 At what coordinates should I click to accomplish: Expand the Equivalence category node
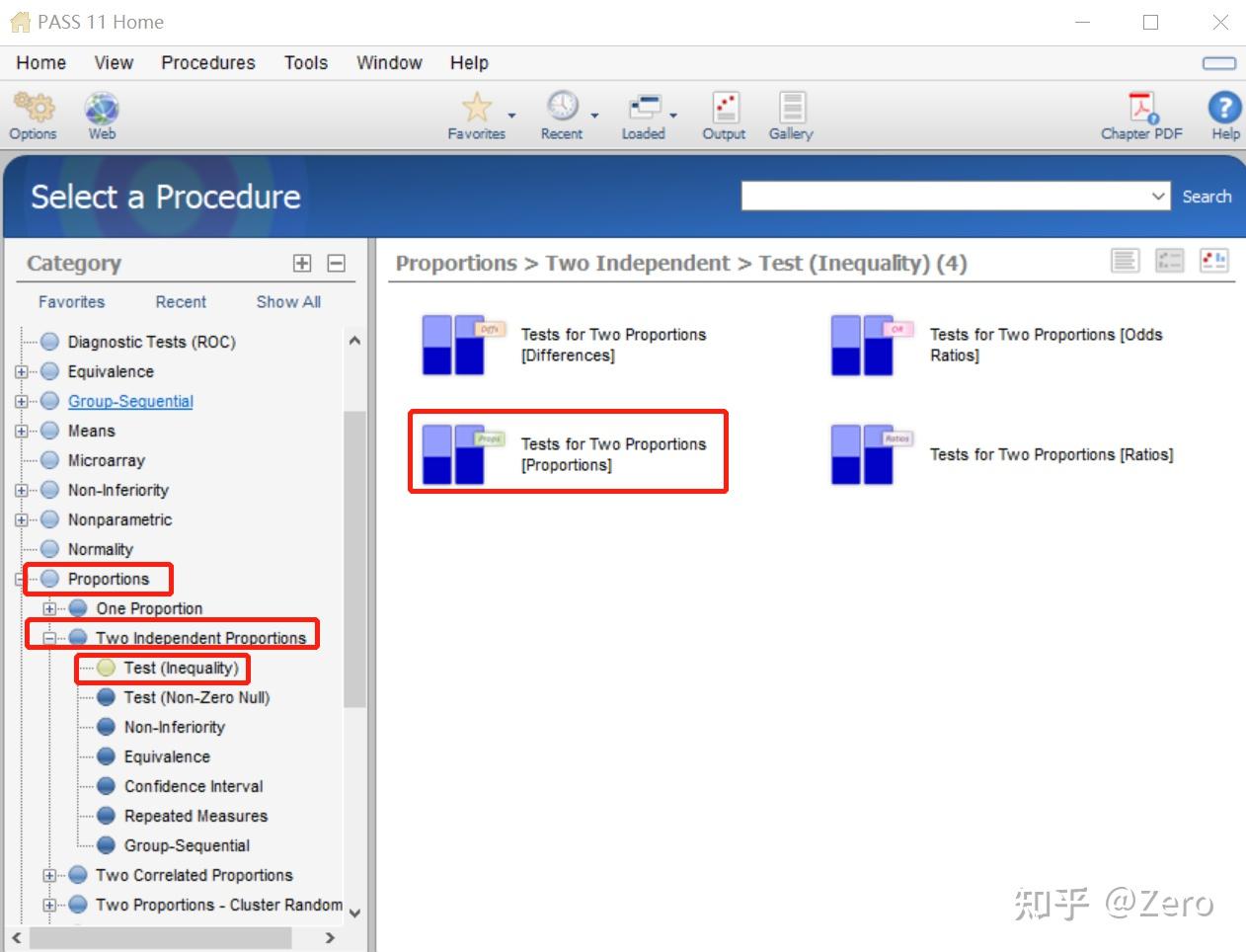[x=21, y=372]
